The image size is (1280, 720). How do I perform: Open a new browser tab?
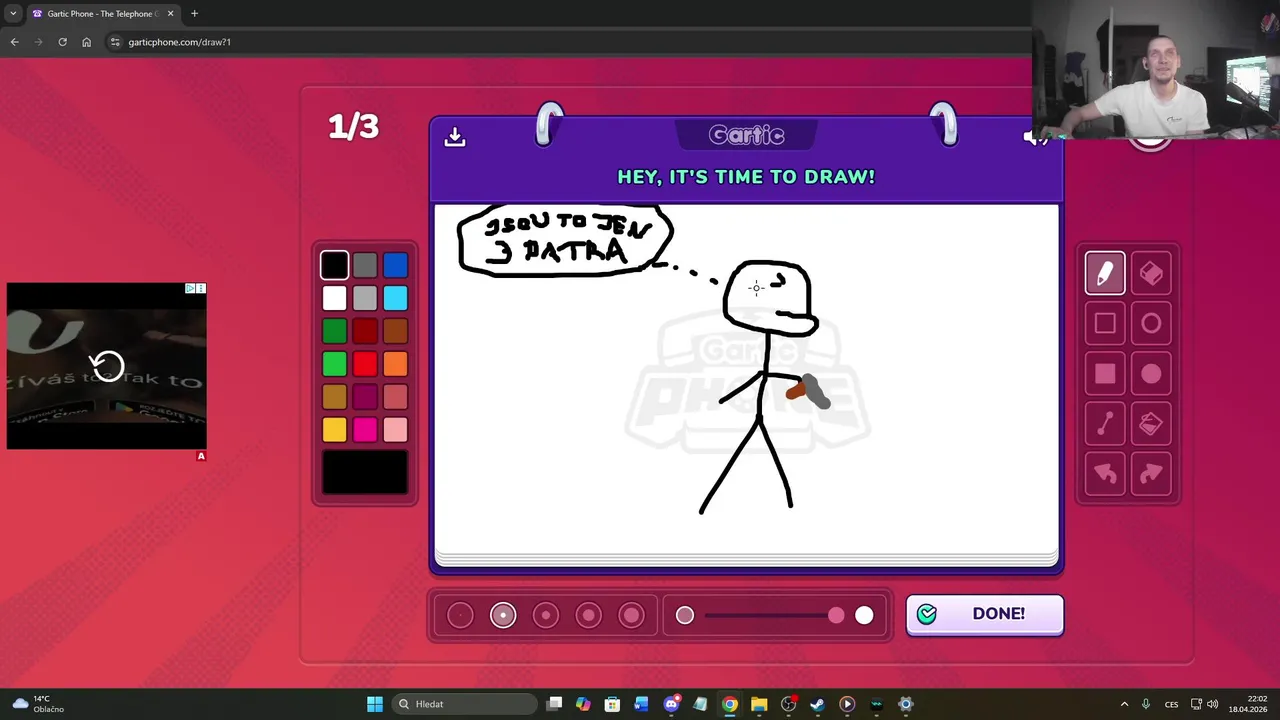click(194, 14)
